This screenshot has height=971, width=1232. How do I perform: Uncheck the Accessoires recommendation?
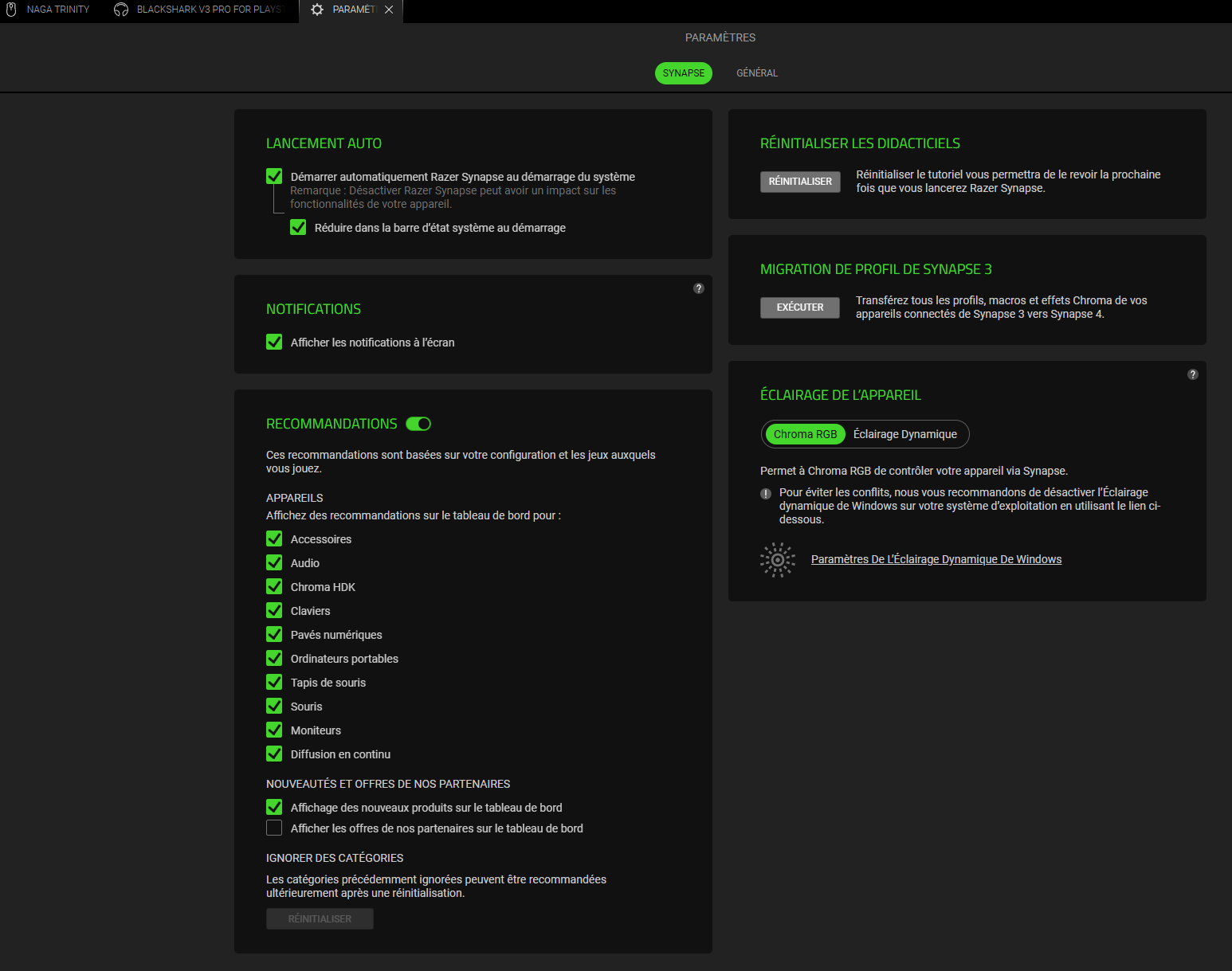pos(274,538)
